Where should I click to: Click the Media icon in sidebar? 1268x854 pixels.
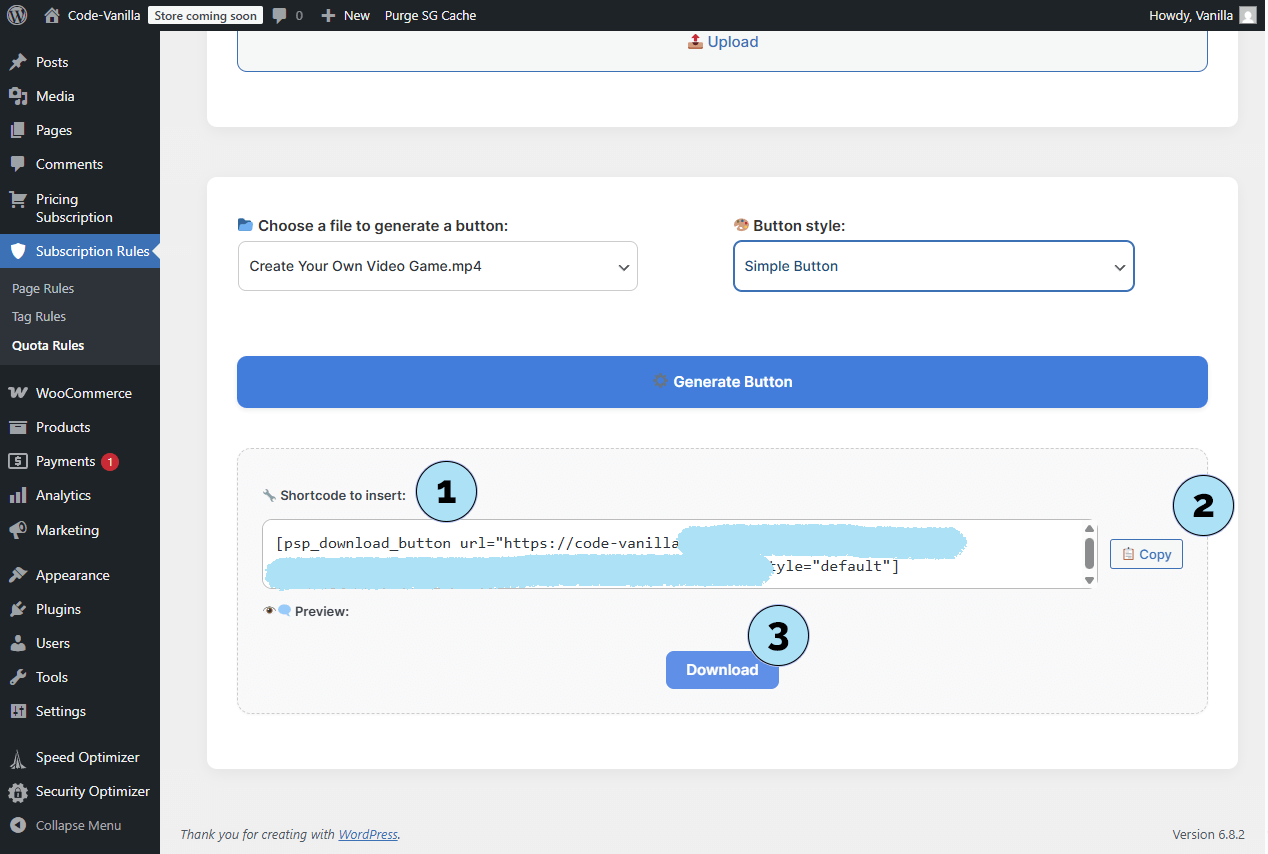[x=18, y=96]
